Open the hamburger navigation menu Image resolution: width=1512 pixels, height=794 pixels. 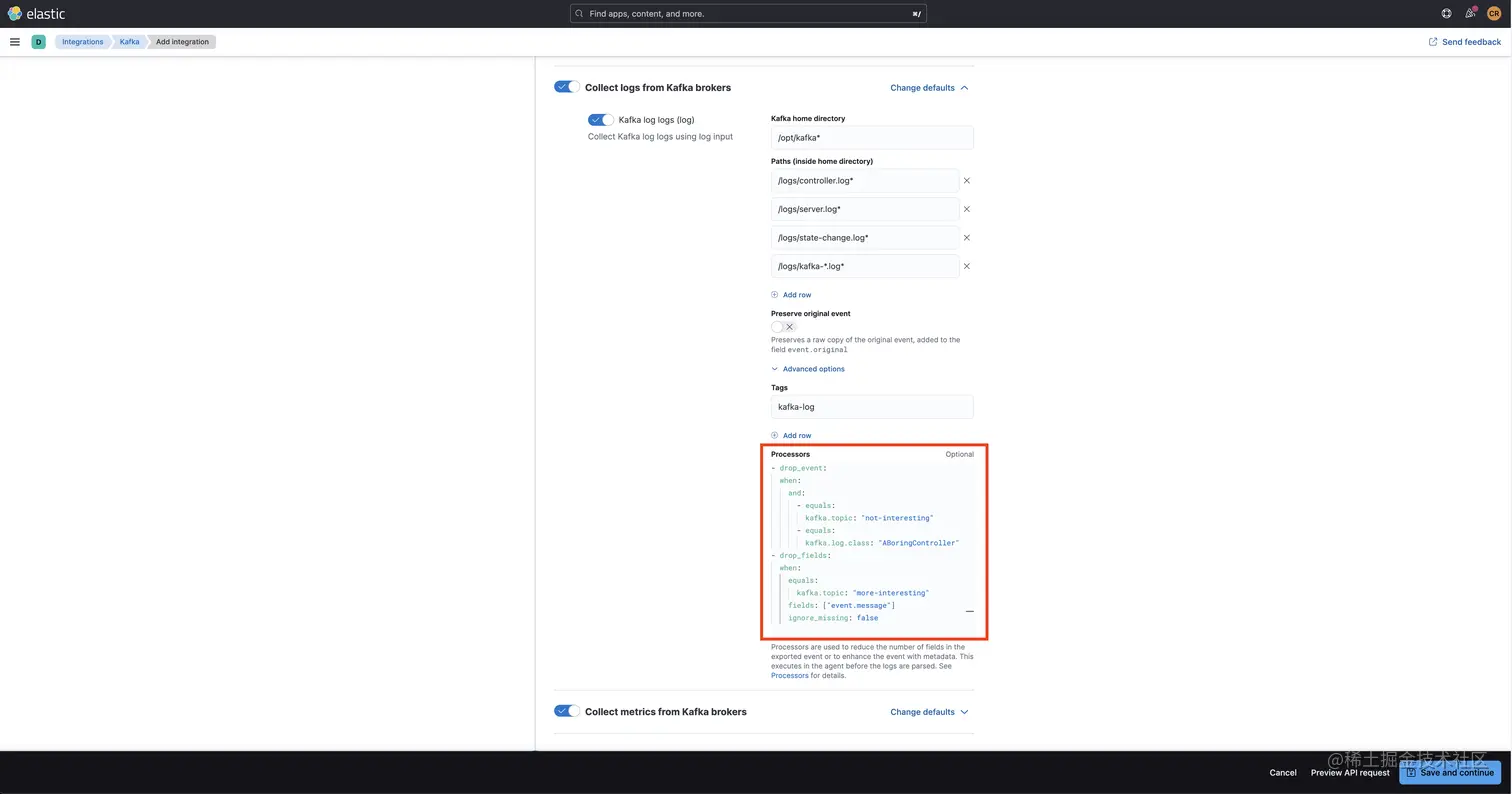coord(15,42)
